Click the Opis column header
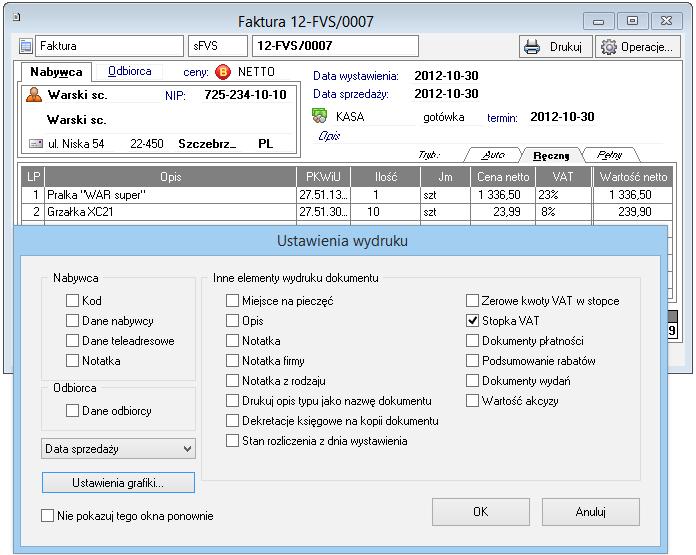 pyautogui.click(x=170, y=177)
